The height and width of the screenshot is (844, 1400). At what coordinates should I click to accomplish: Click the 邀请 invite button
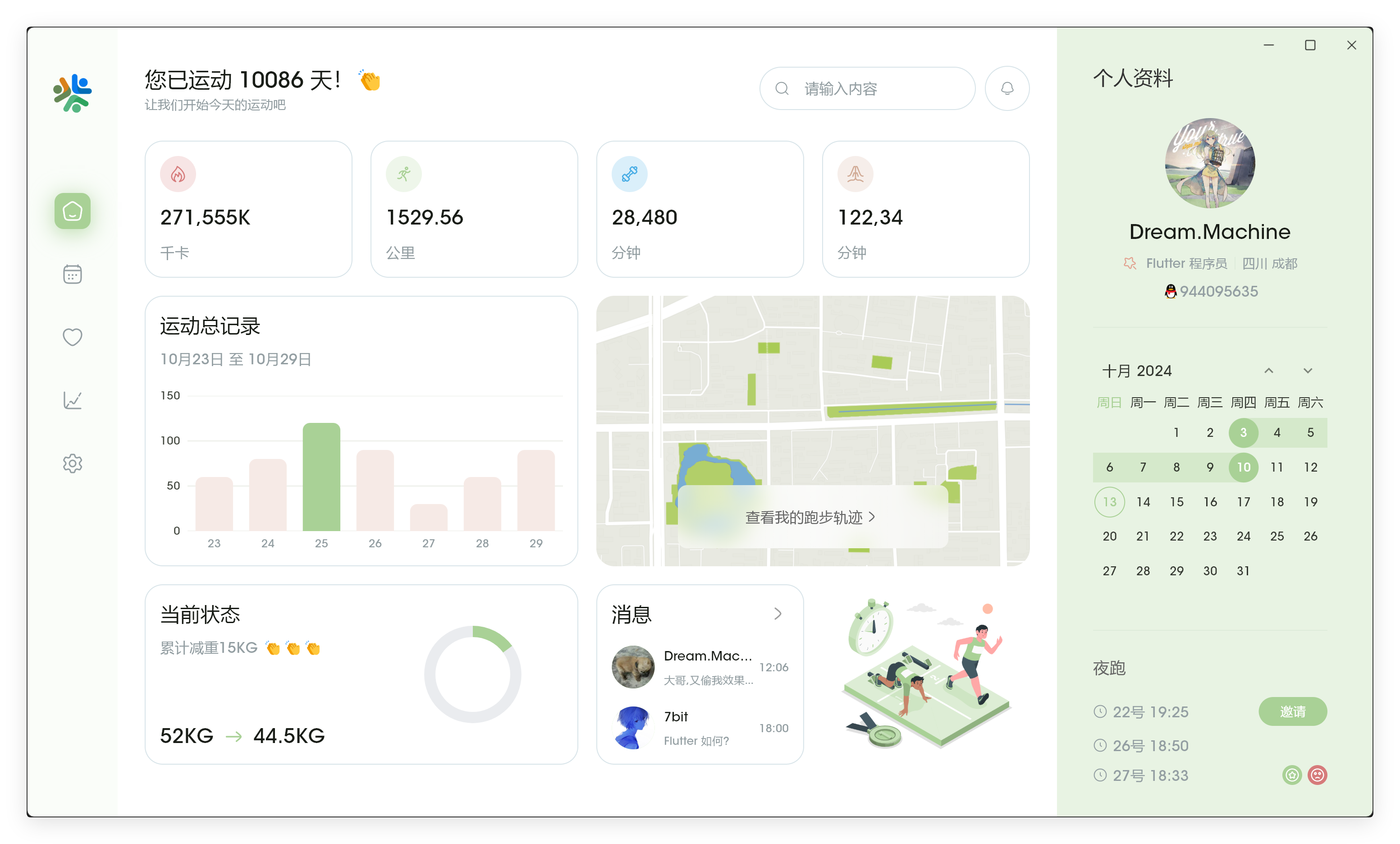click(1293, 711)
